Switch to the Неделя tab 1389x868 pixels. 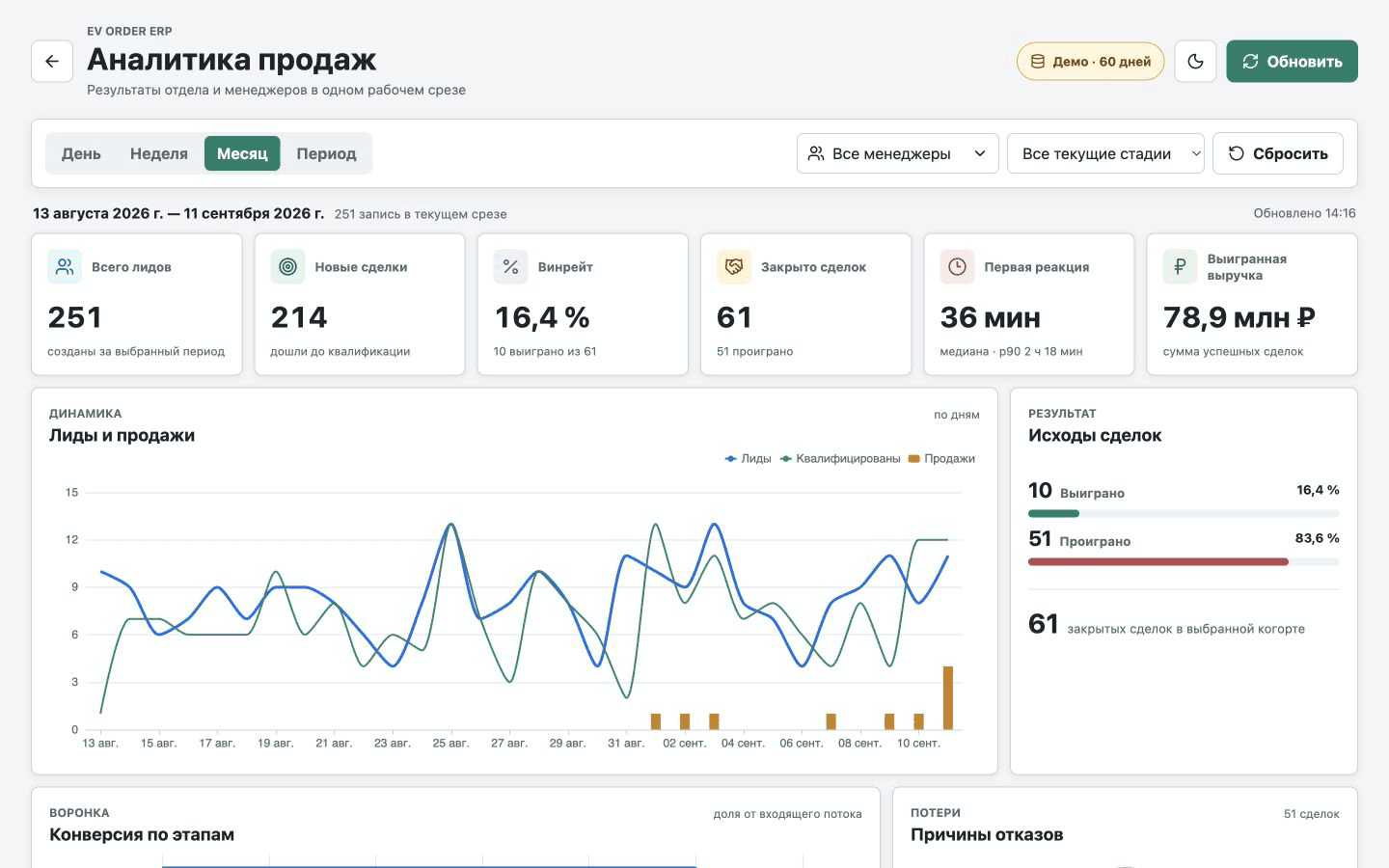159,153
